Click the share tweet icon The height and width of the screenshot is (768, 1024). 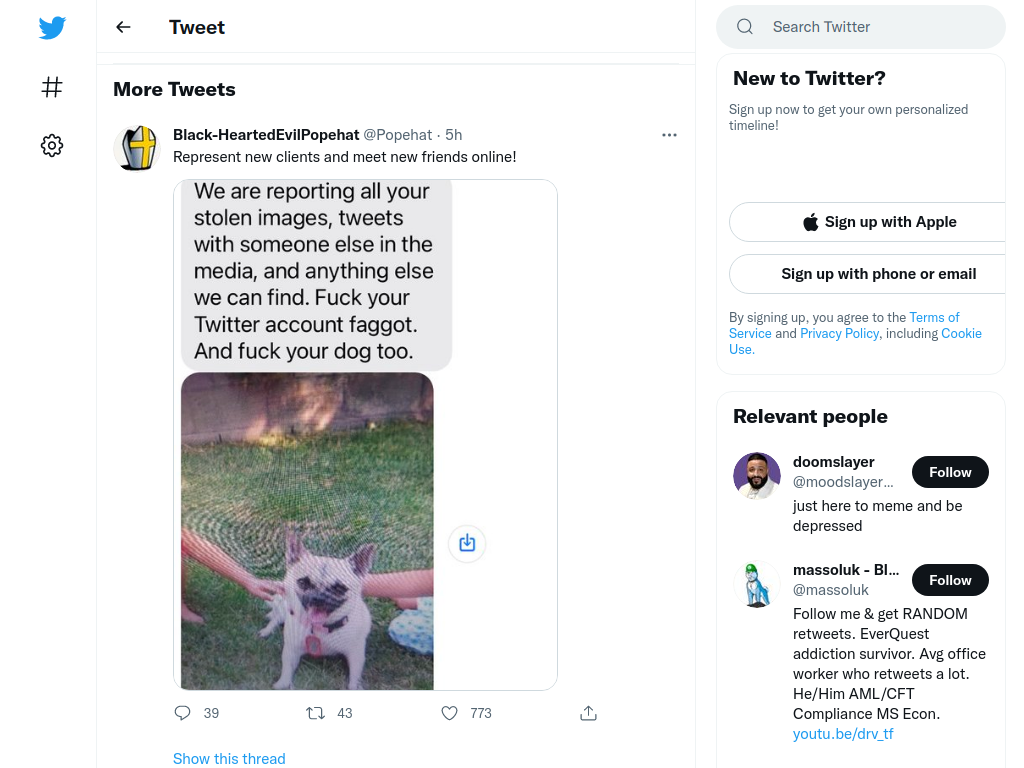coord(588,713)
